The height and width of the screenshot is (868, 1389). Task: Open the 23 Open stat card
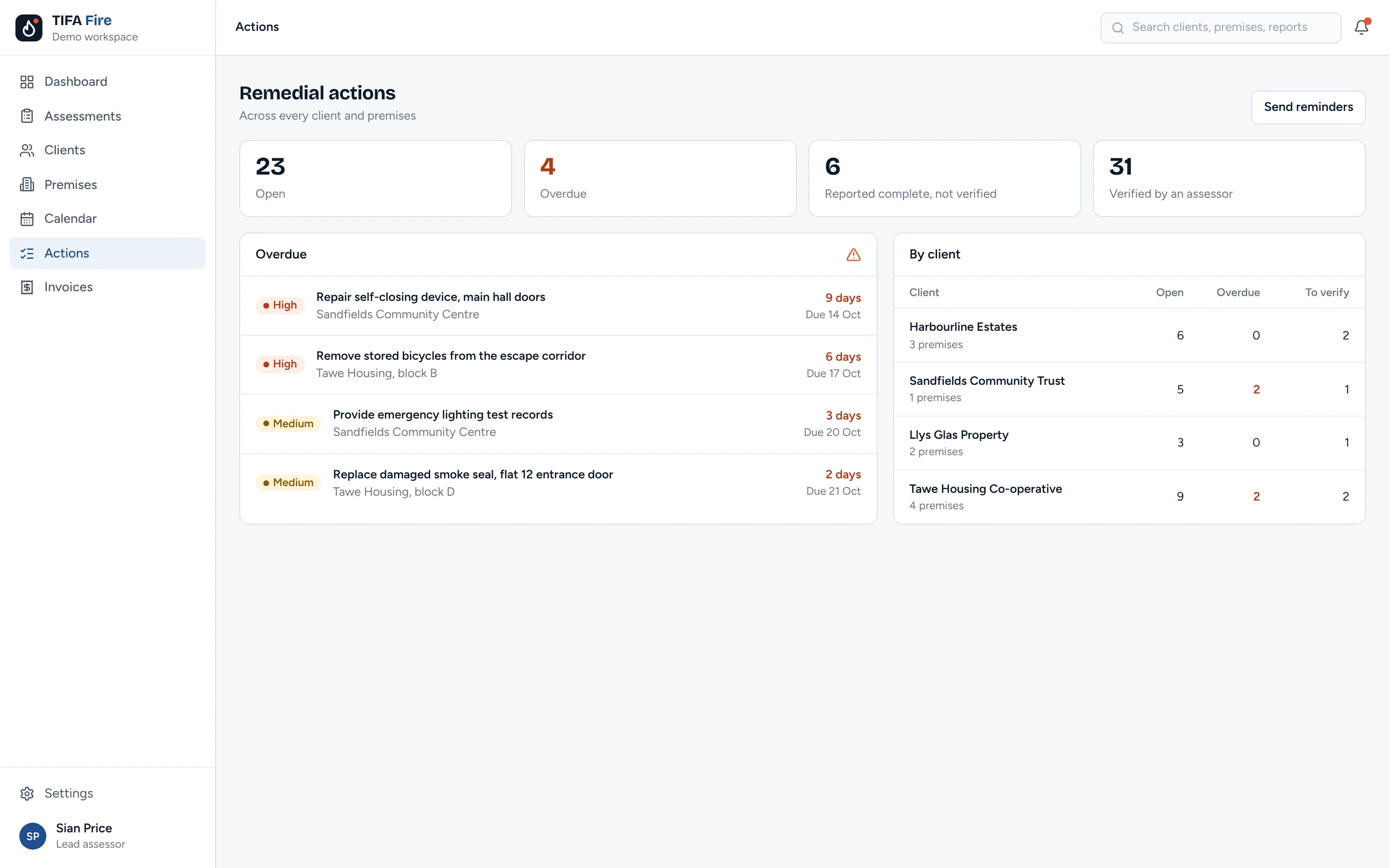(x=375, y=178)
